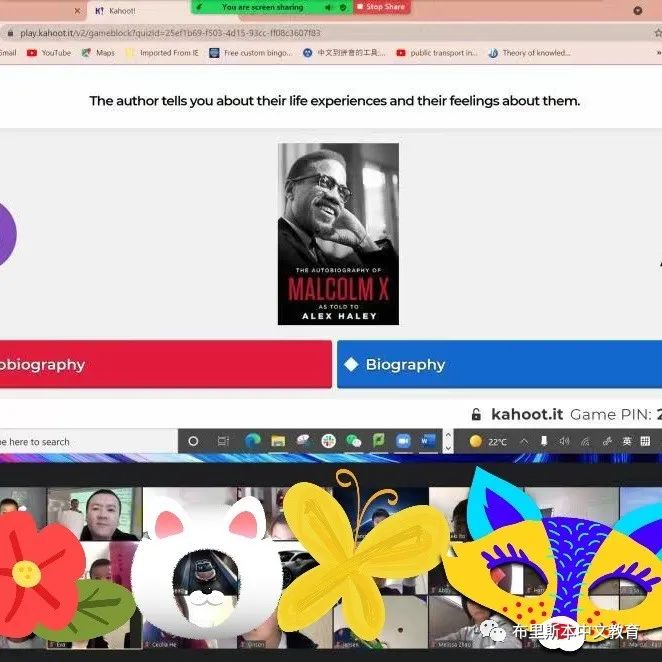Open the Theory of knowledge bookmark
The height and width of the screenshot is (662, 662).
pyautogui.click(x=529, y=53)
